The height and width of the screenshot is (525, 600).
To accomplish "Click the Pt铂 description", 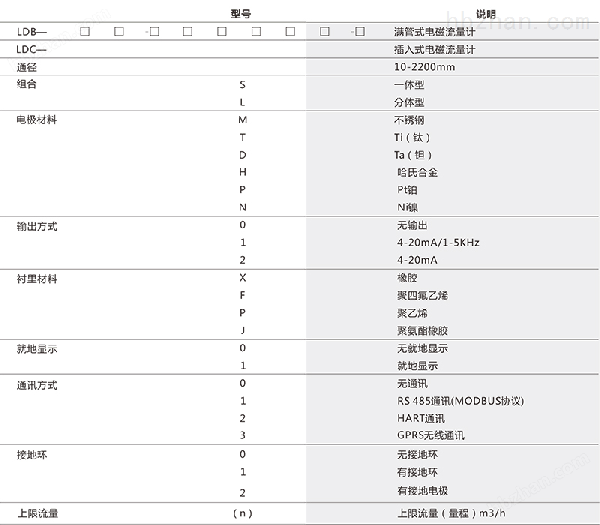I will (x=407, y=190).
